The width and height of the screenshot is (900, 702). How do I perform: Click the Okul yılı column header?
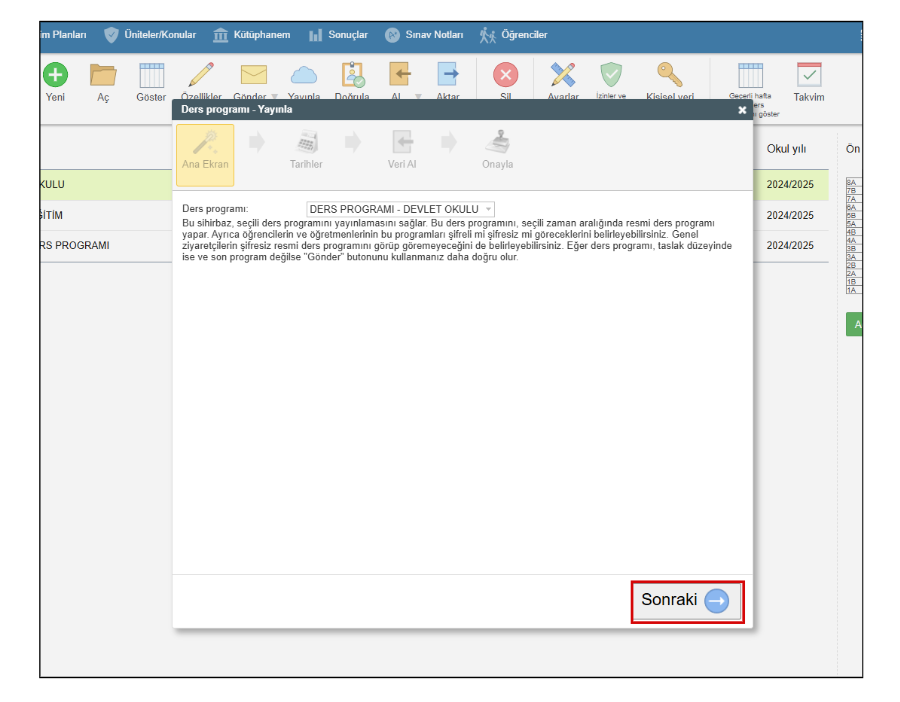coord(786,149)
